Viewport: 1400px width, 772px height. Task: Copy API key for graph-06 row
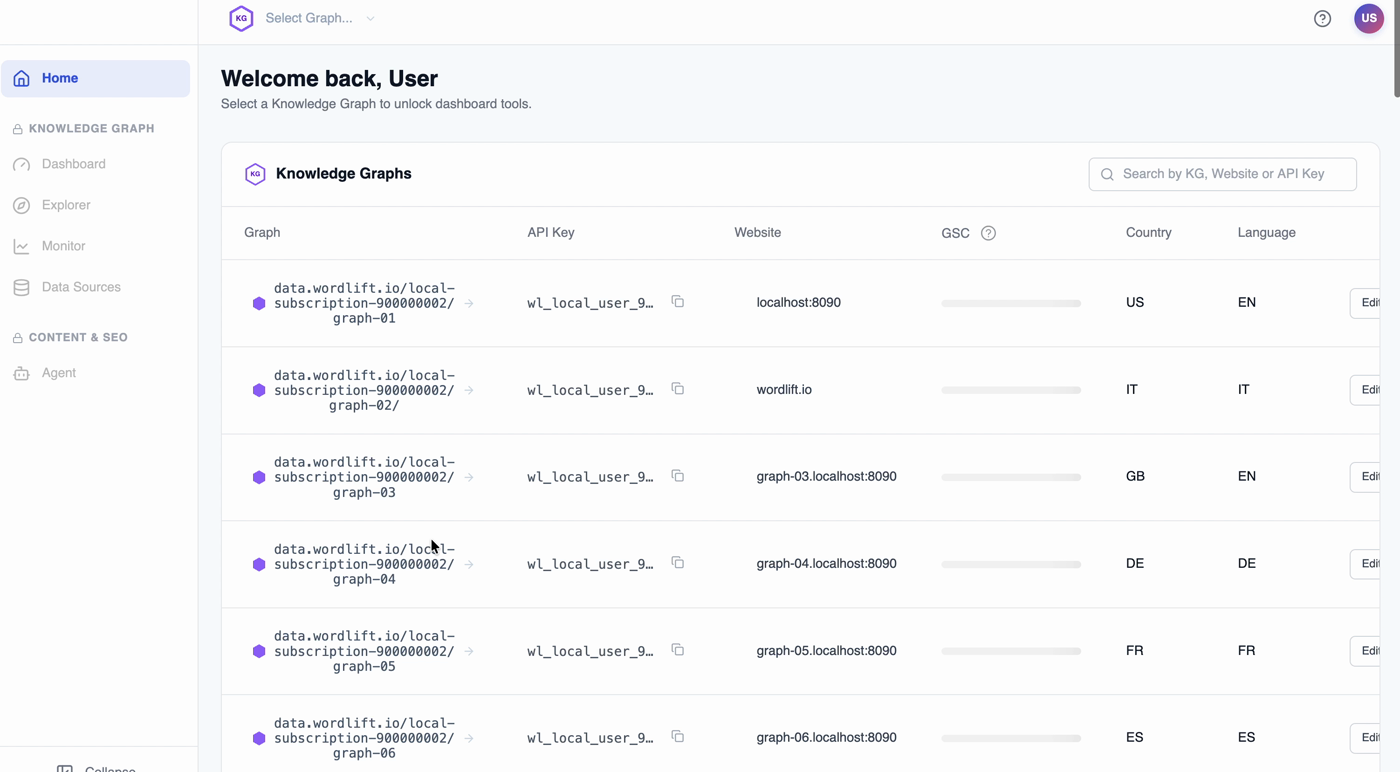pos(677,736)
